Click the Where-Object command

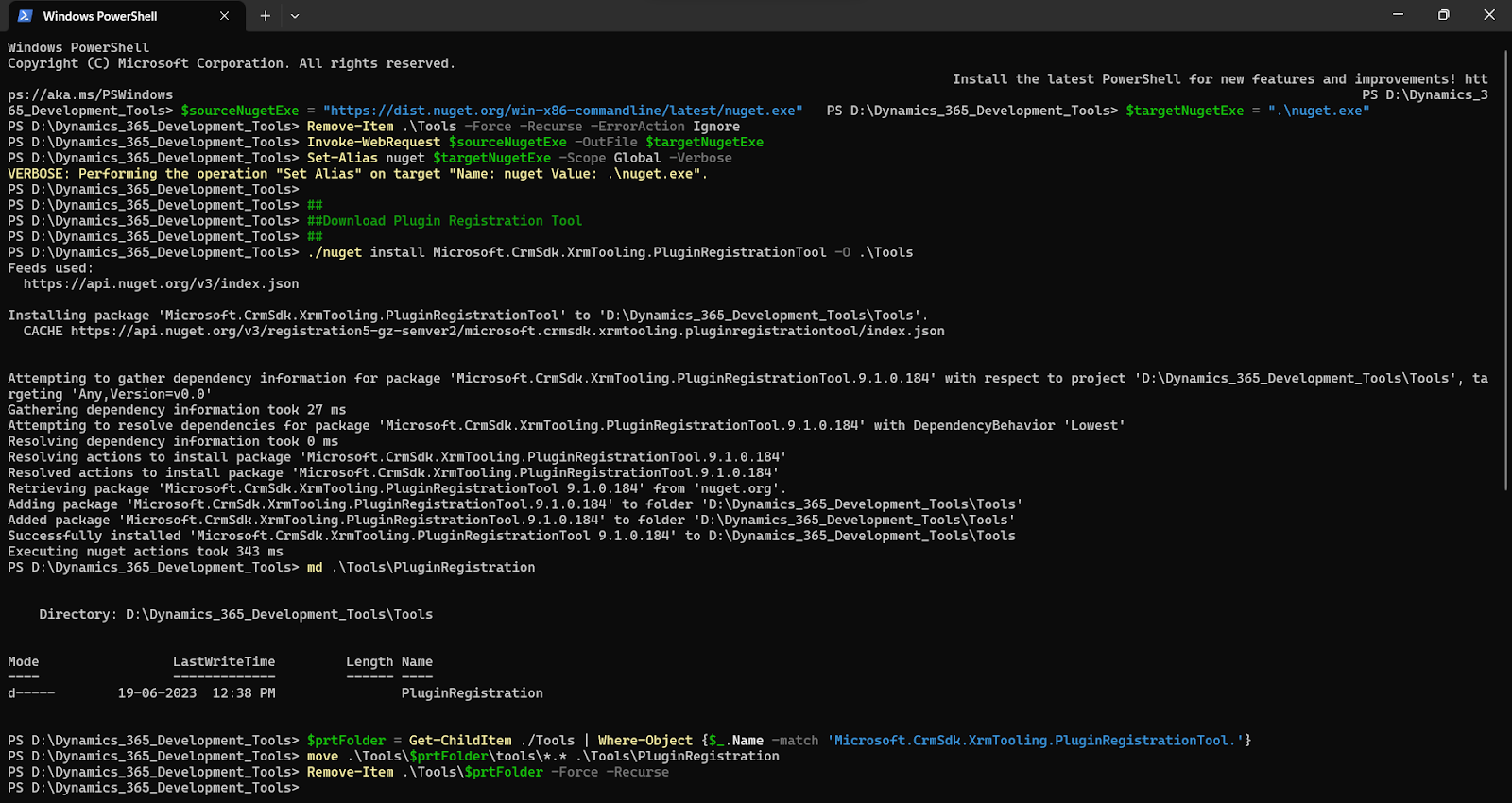(645, 741)
